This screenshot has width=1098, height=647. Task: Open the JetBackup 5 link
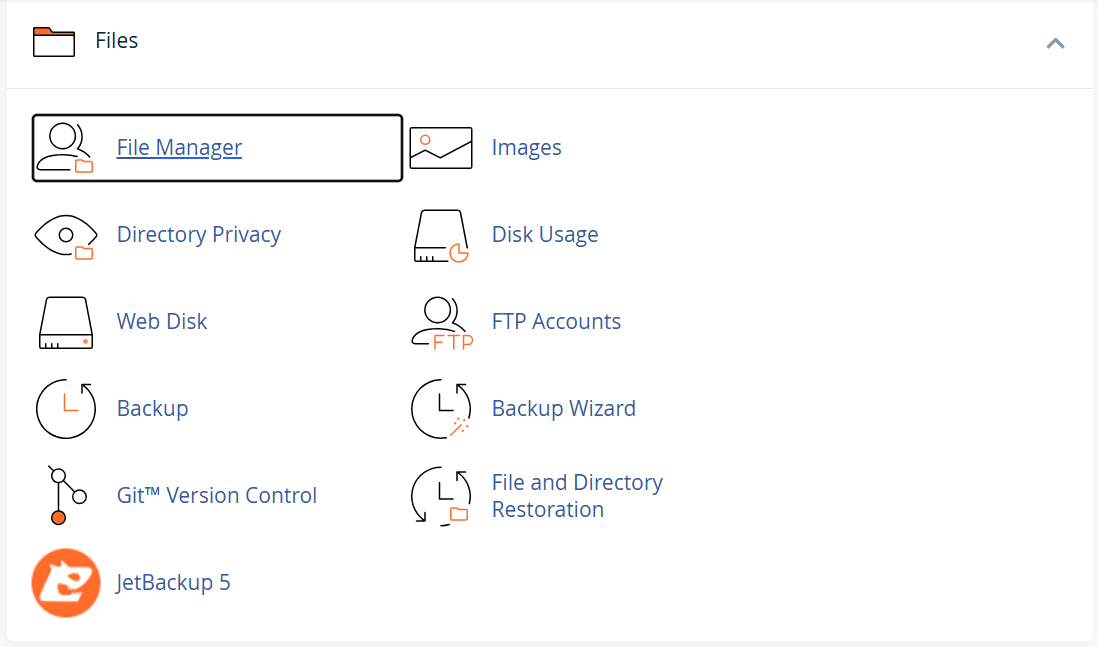click(x=173, y=583)
